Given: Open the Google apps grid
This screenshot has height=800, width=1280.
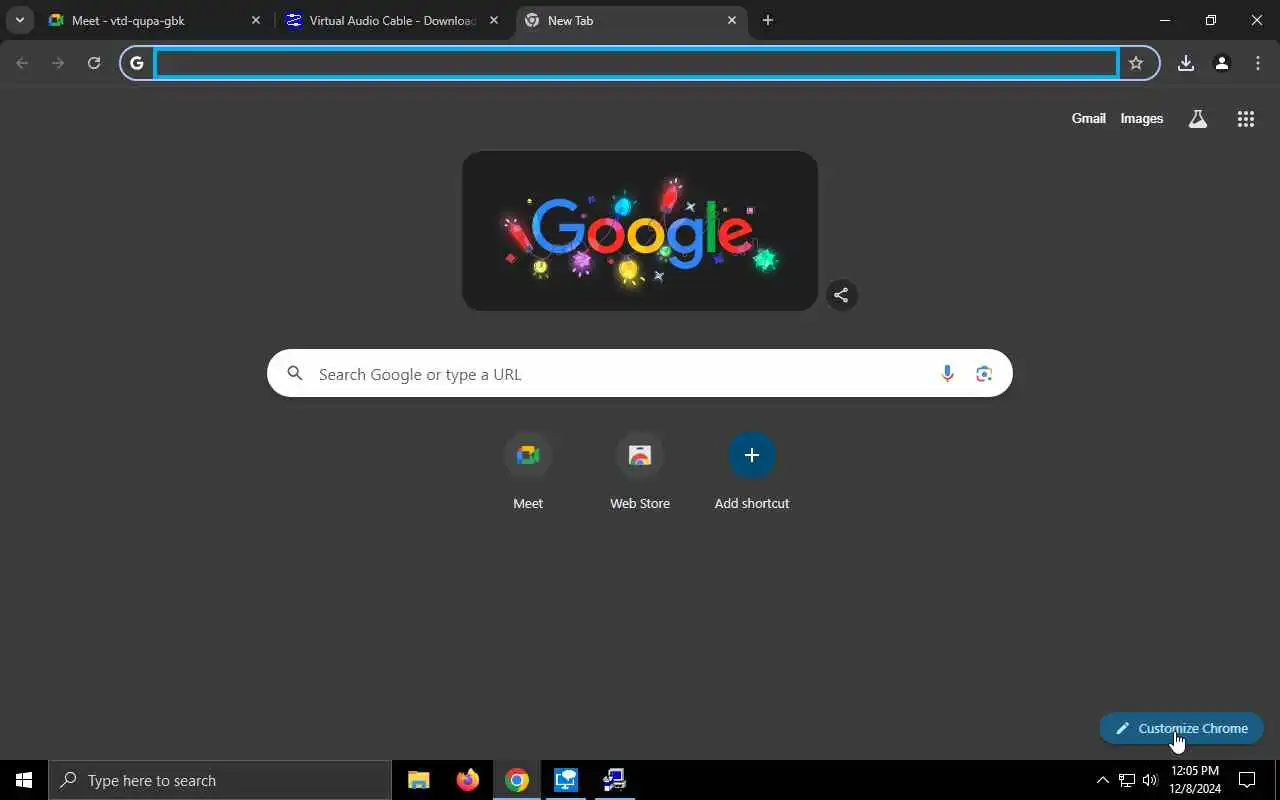Looking at the screenshot, I should point(1245,119).
